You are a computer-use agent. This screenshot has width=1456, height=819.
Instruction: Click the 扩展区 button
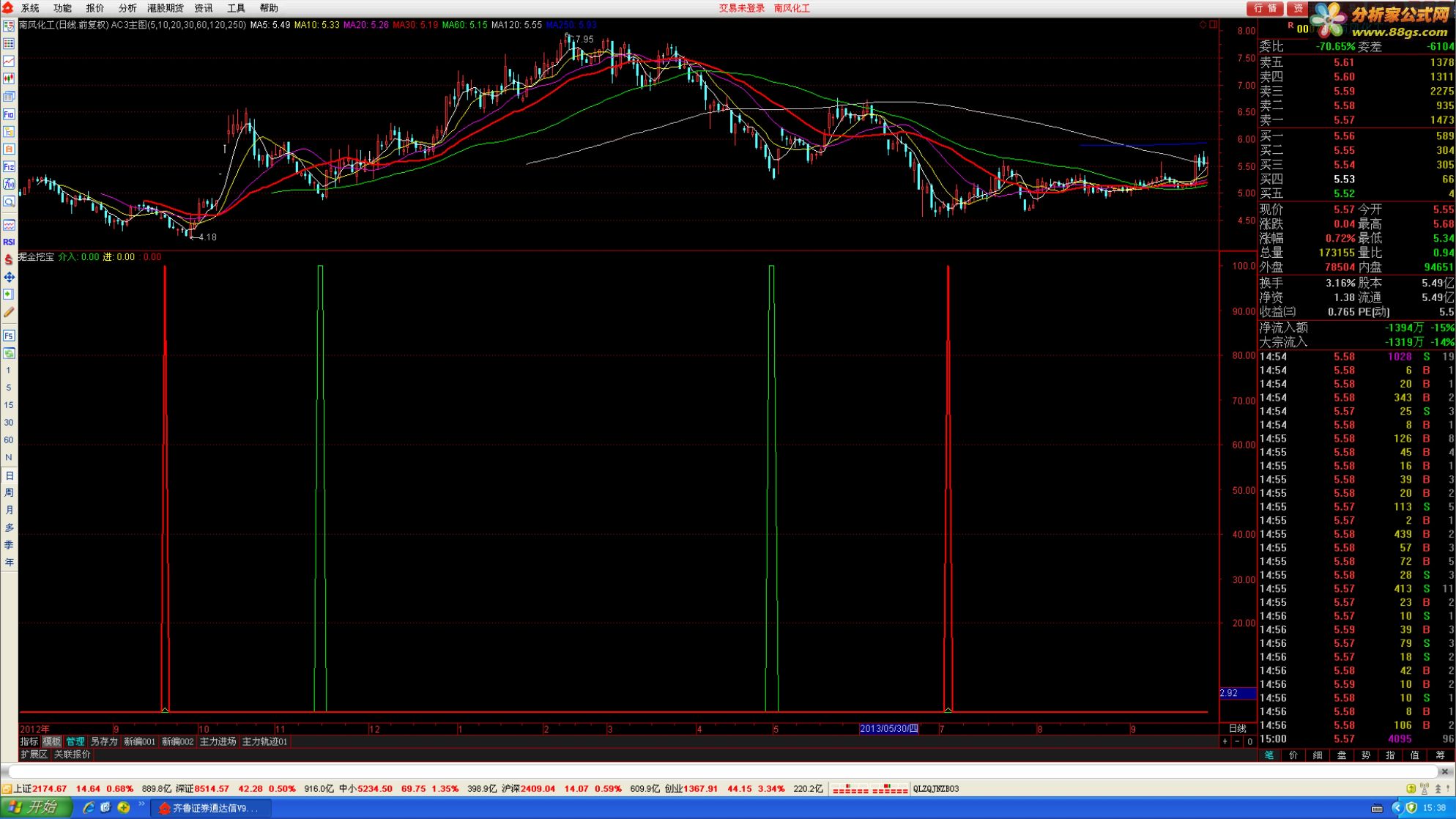click(x=34, y=755)
